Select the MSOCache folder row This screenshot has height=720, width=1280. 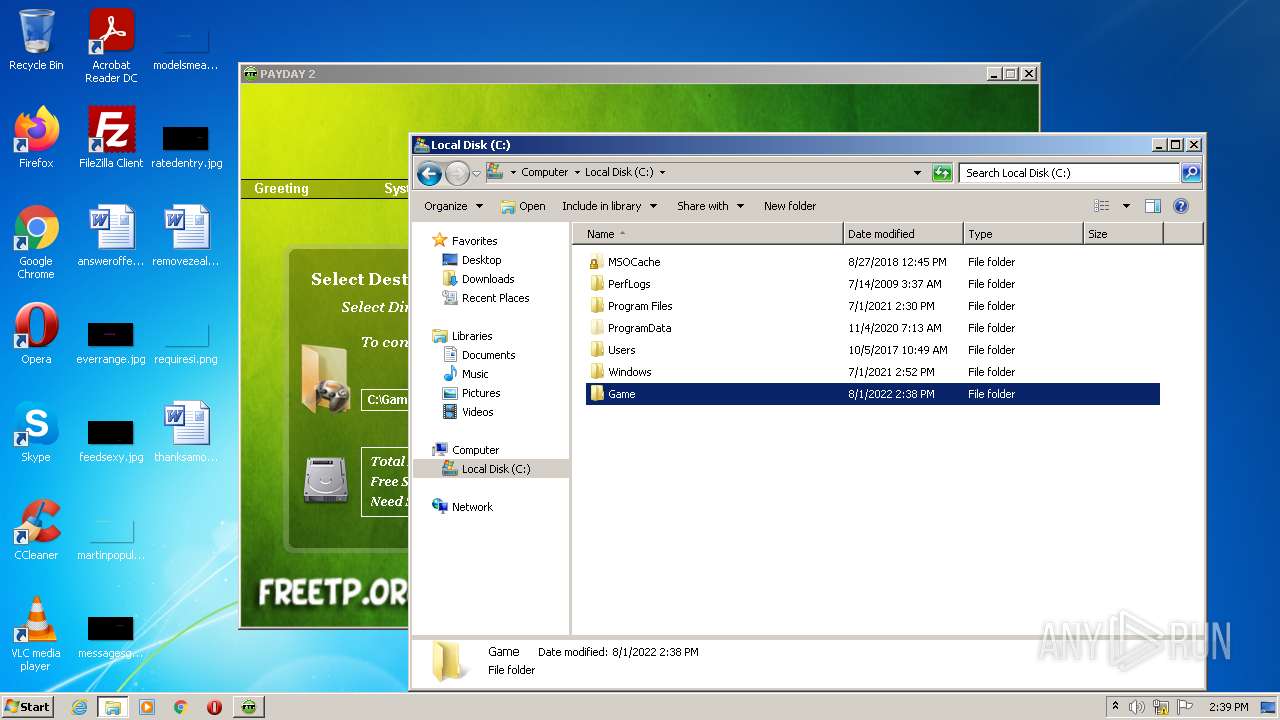873,262
